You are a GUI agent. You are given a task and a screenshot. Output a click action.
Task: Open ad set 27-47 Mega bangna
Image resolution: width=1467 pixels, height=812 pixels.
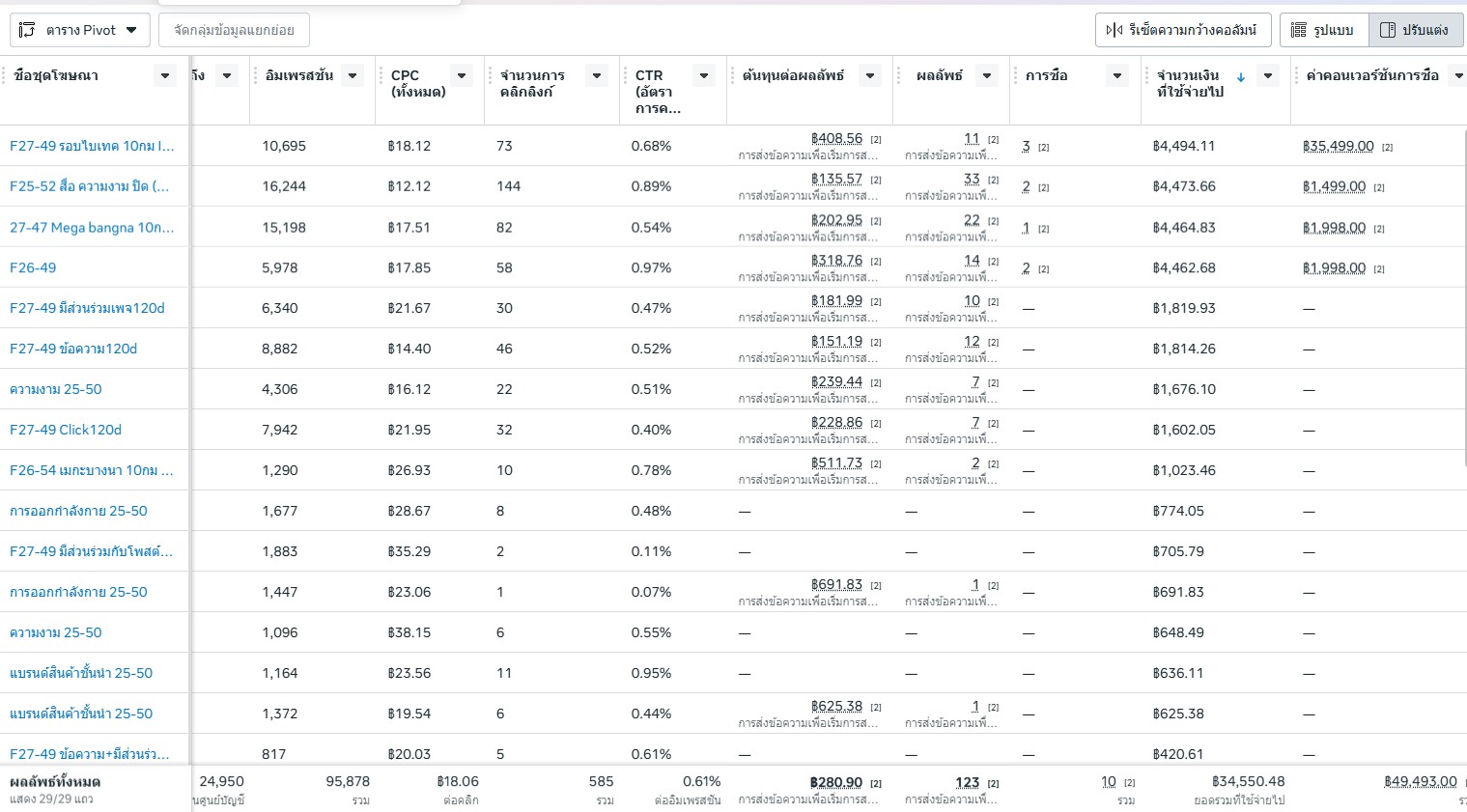pos(92,227)
